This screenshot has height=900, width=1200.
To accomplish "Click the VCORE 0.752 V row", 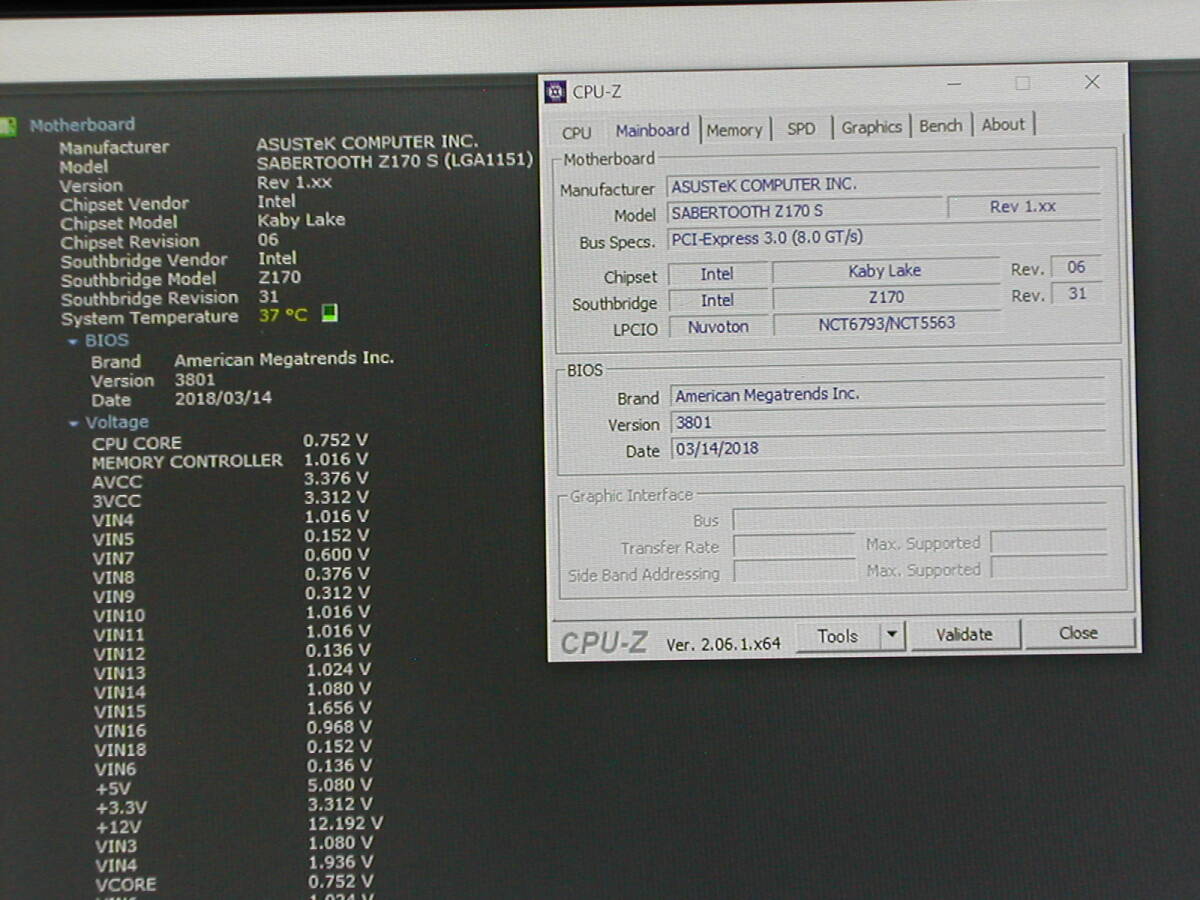I will [234, 883].
